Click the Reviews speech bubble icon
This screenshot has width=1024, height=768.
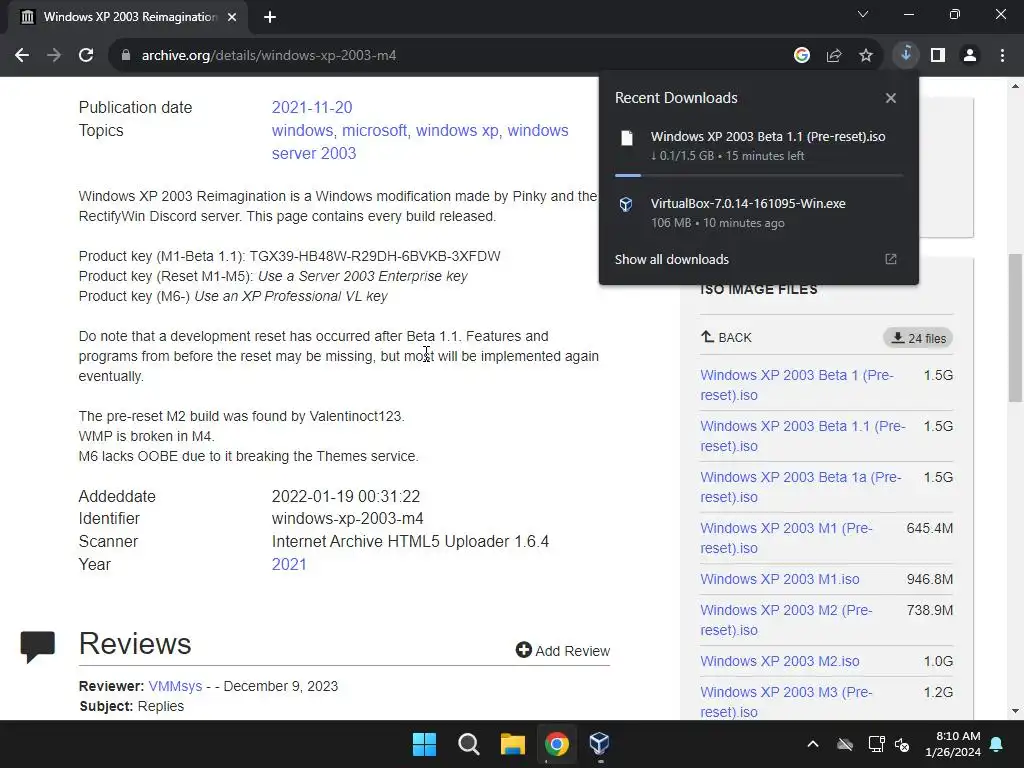point(37,647)
